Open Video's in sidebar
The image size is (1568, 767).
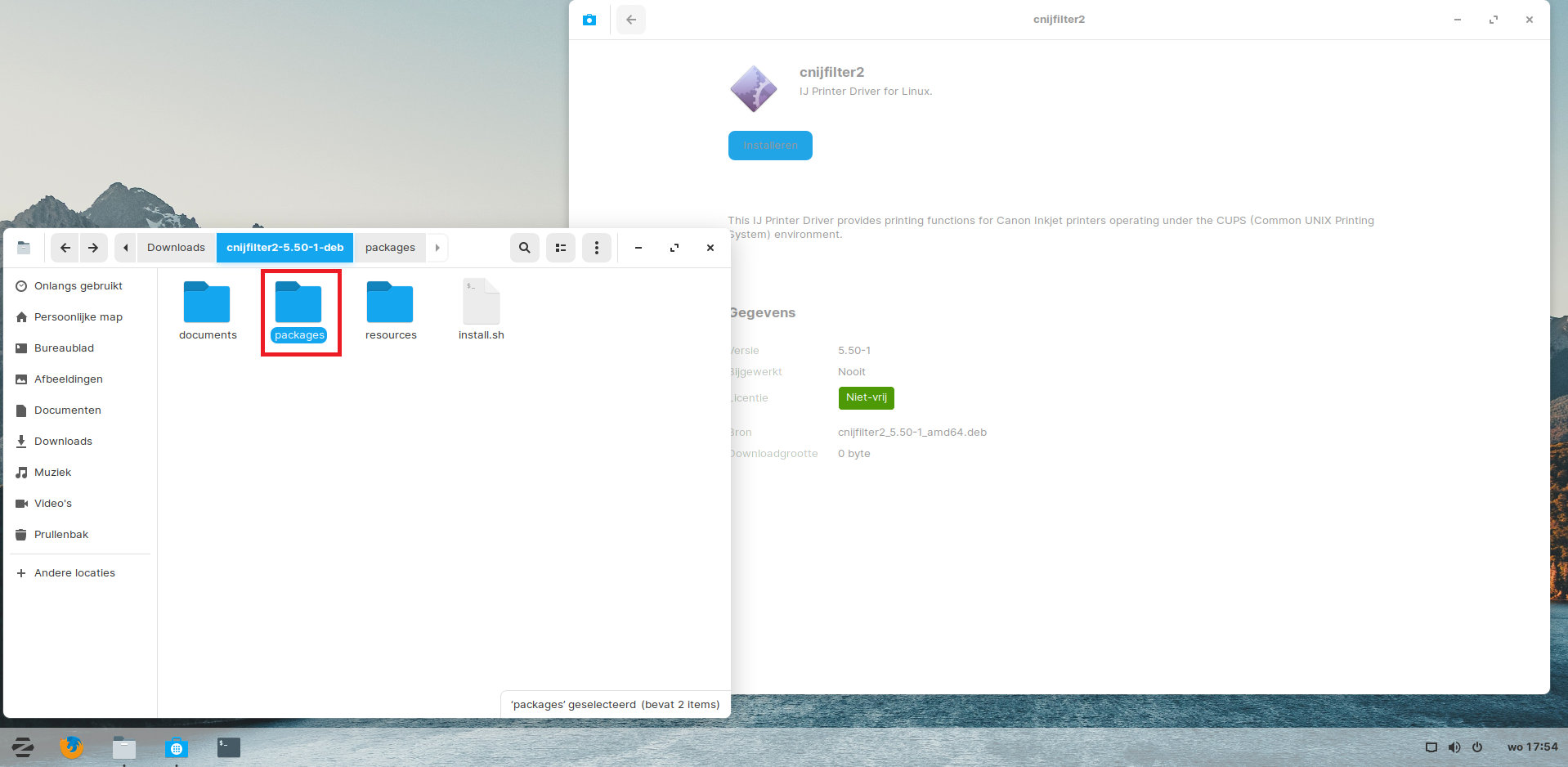(78, 504)
